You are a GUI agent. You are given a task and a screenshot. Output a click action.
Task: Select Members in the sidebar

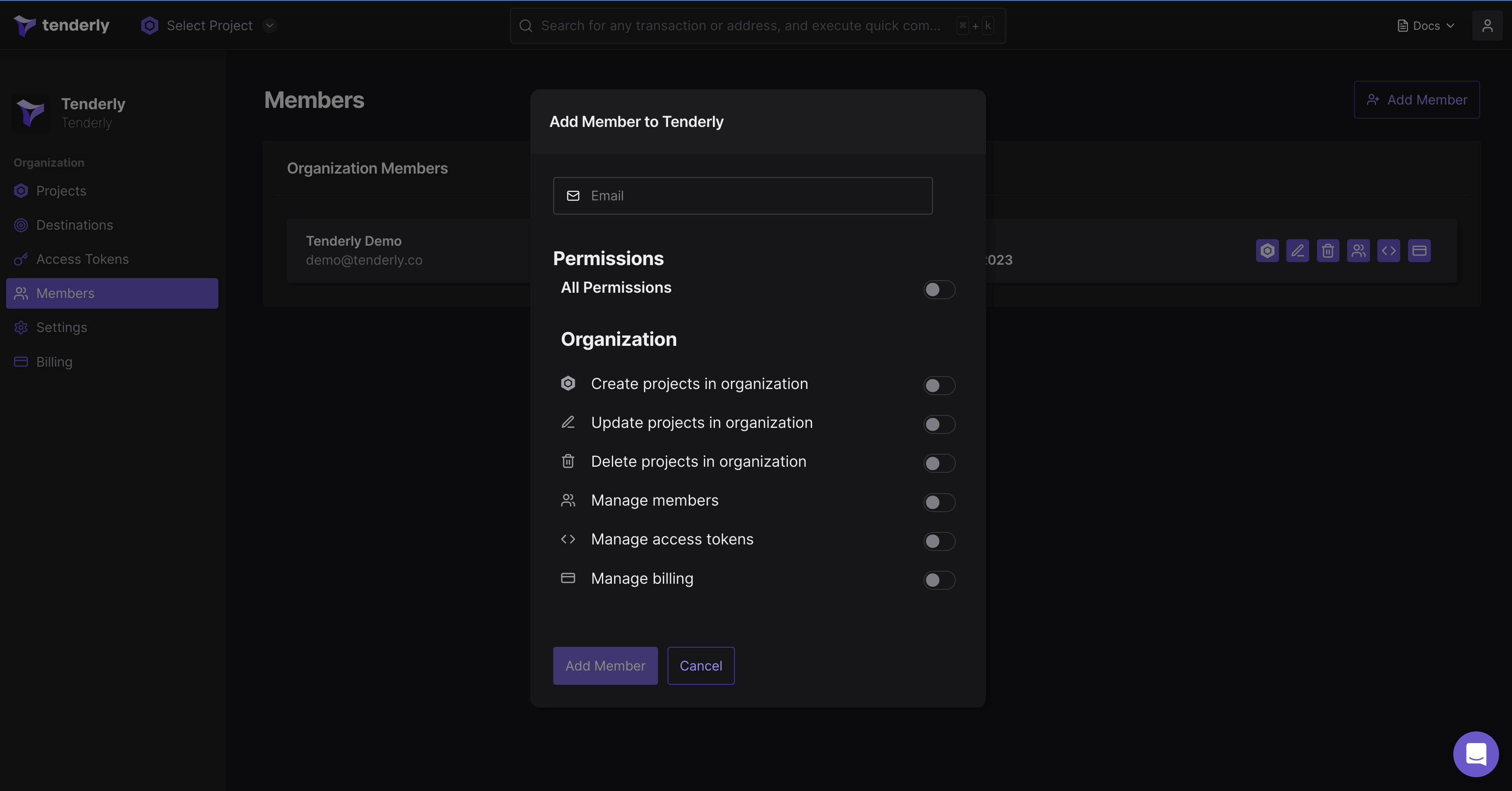coord(112,293)
